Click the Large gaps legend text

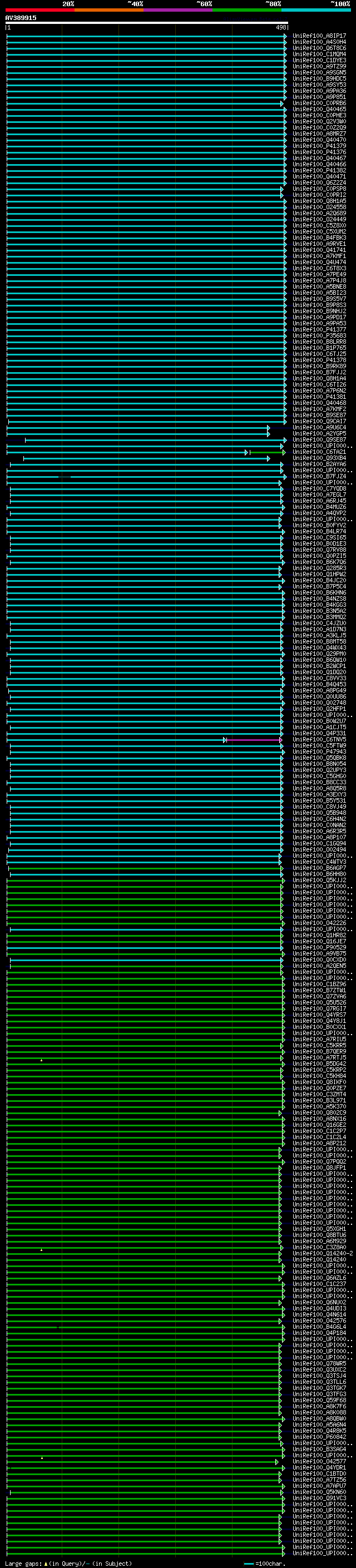pyautogui.click(x=24, y=1563)
